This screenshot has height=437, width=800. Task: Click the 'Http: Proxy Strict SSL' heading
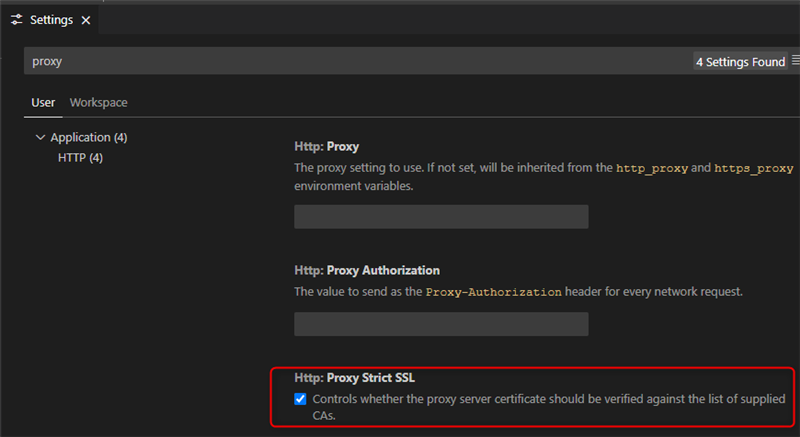(x=354, y=377)
